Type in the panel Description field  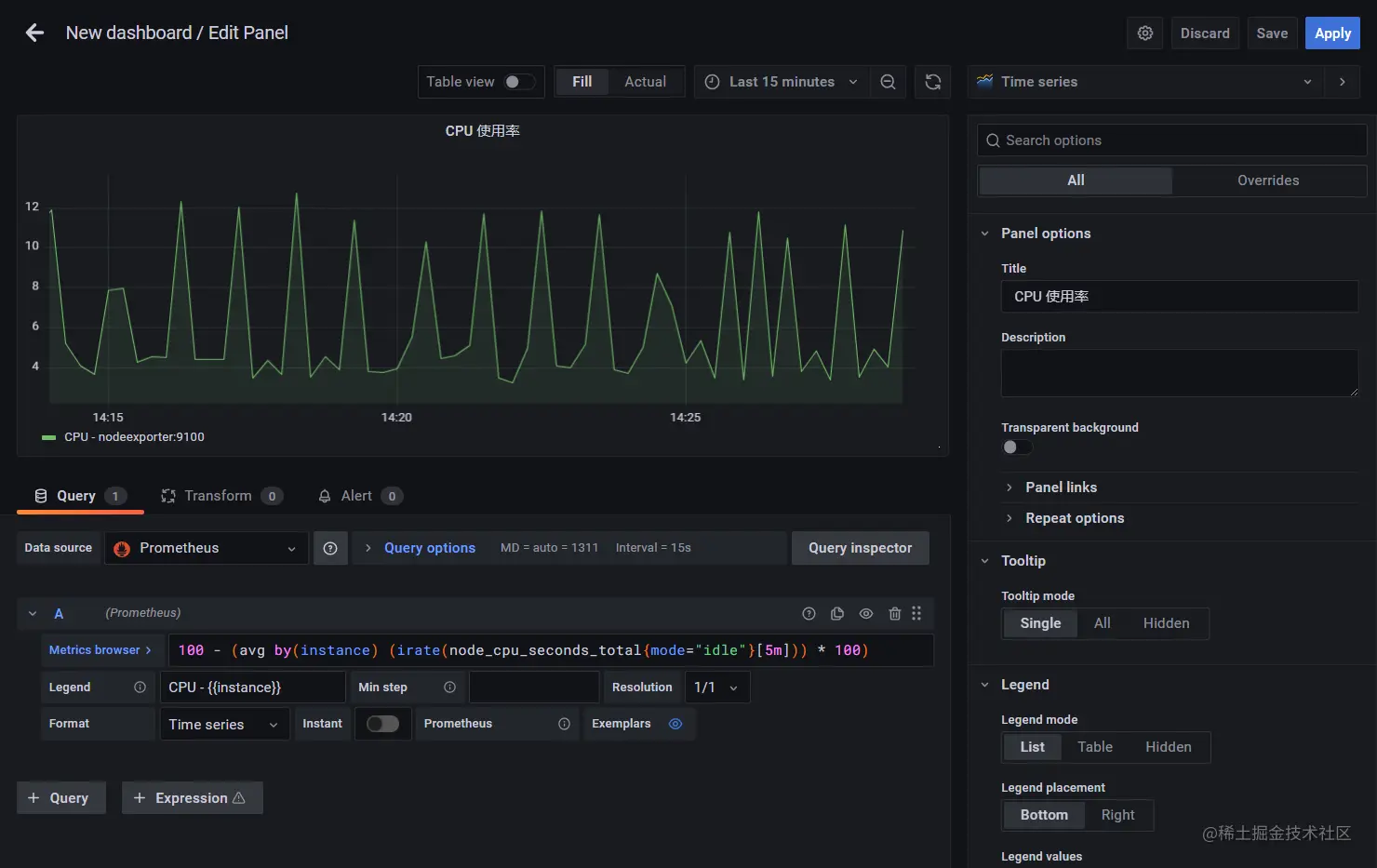point(1178,372)
